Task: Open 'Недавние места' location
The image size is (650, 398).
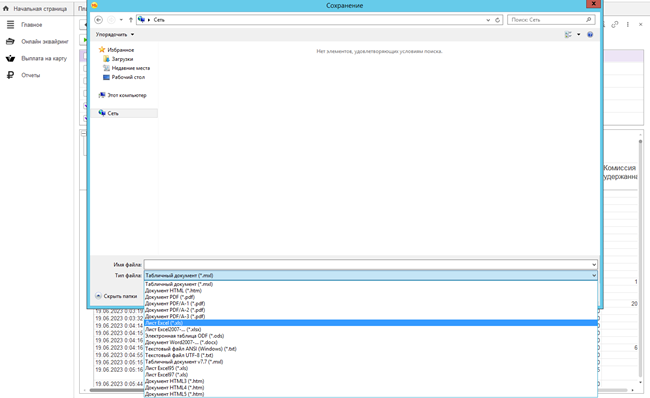Action: 131,68
